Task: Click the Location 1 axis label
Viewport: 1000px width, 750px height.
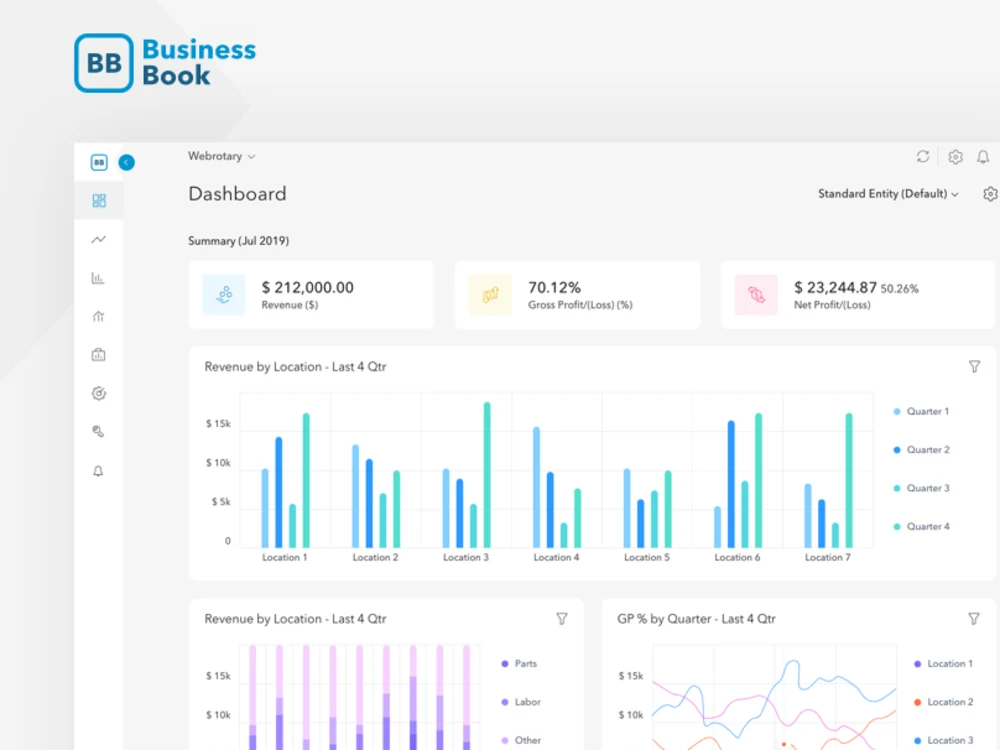Action: (284, 557)
